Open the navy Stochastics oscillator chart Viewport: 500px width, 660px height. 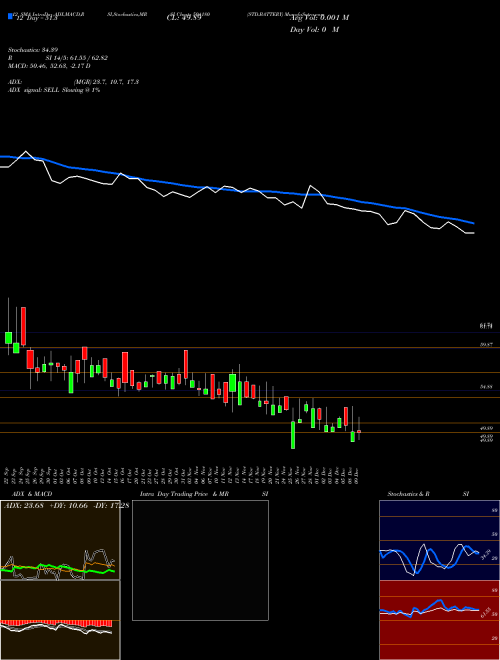click(x=439, y=540)
